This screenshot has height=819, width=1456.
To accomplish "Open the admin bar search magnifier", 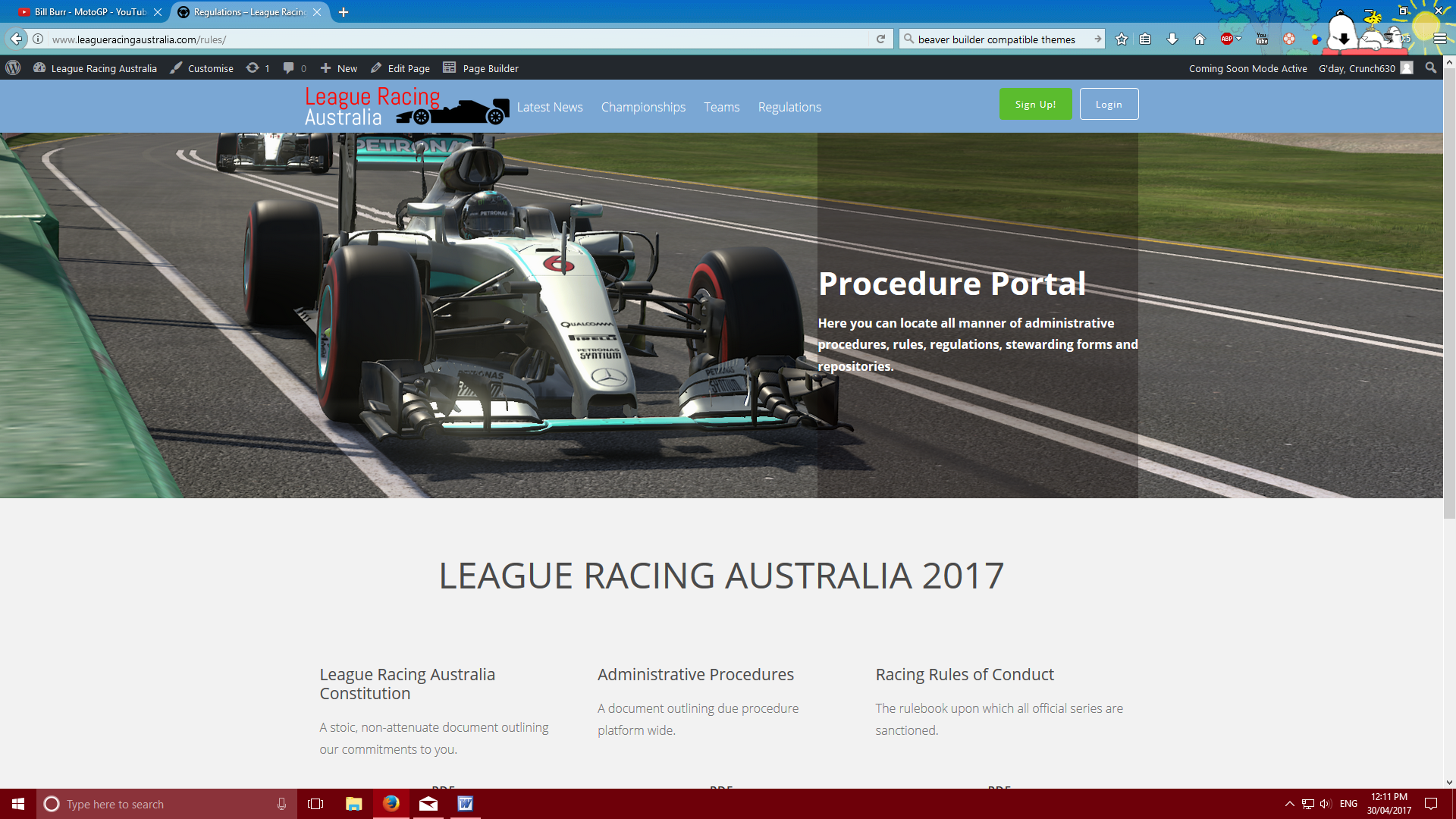I will tap(1431, 68).
